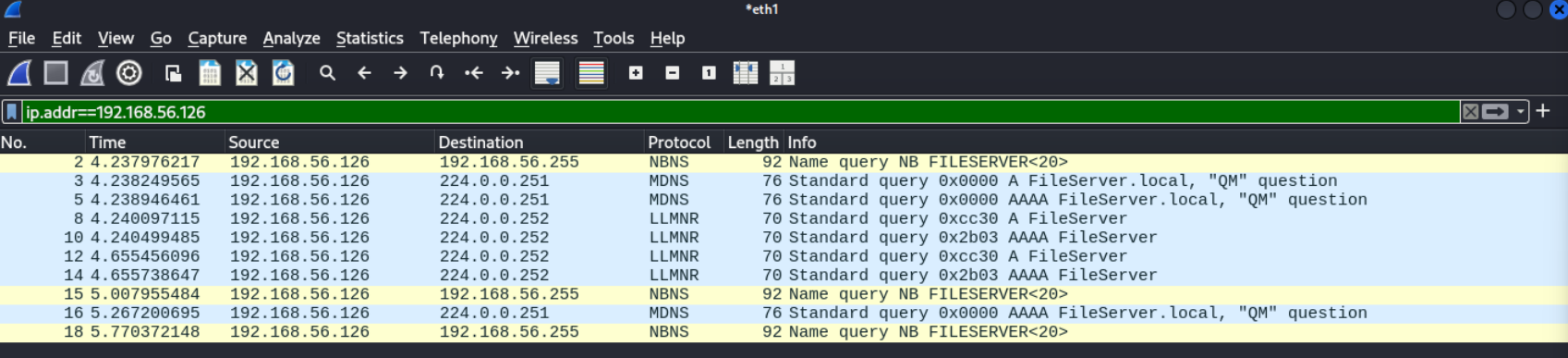Select packet 8 LLMNR A query
The image size is (1568, 358).
pos(784,218)
